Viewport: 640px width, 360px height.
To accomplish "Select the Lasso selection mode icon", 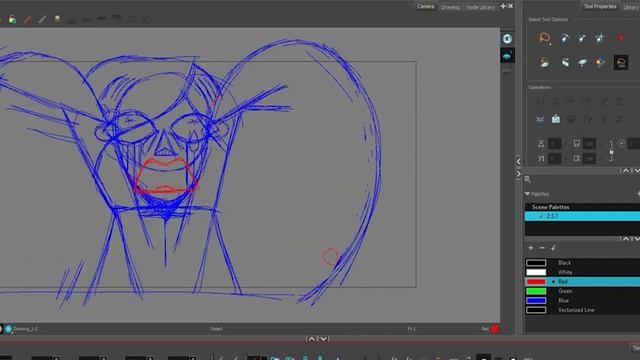I will [x=544, y=38].
